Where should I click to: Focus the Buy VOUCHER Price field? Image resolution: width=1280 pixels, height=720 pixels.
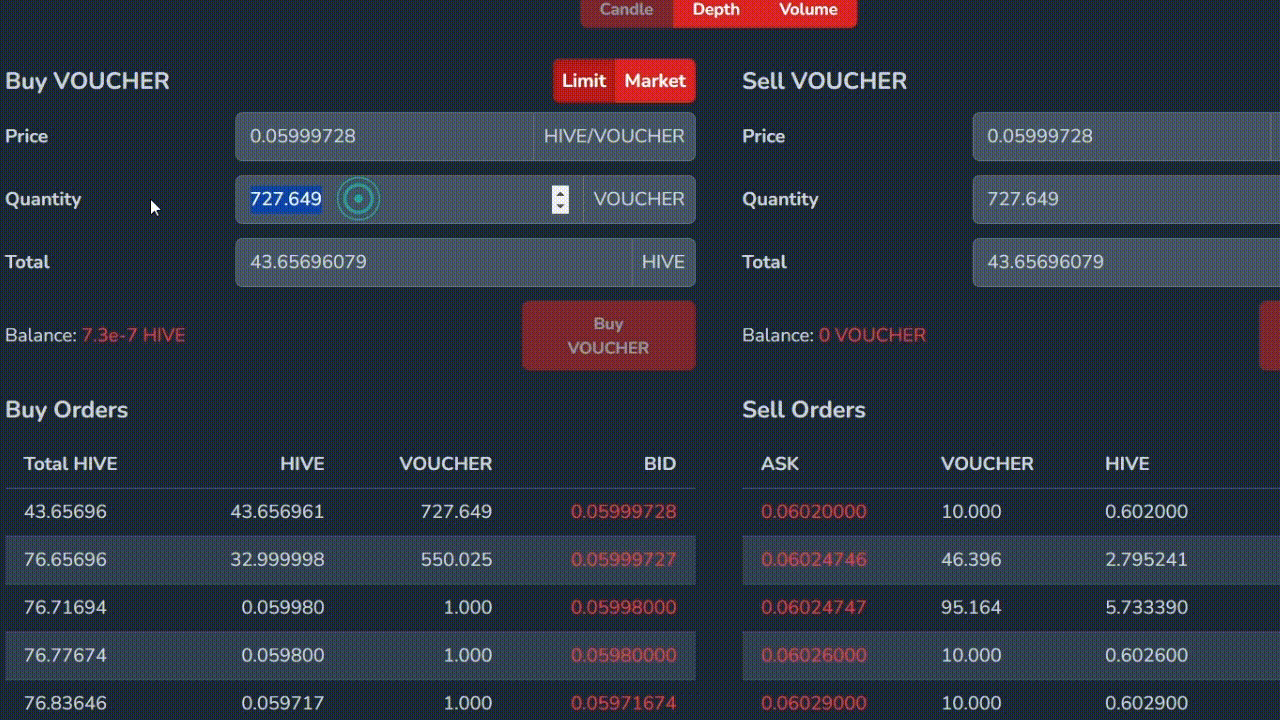pyautogui.click(x=385, y=136)
